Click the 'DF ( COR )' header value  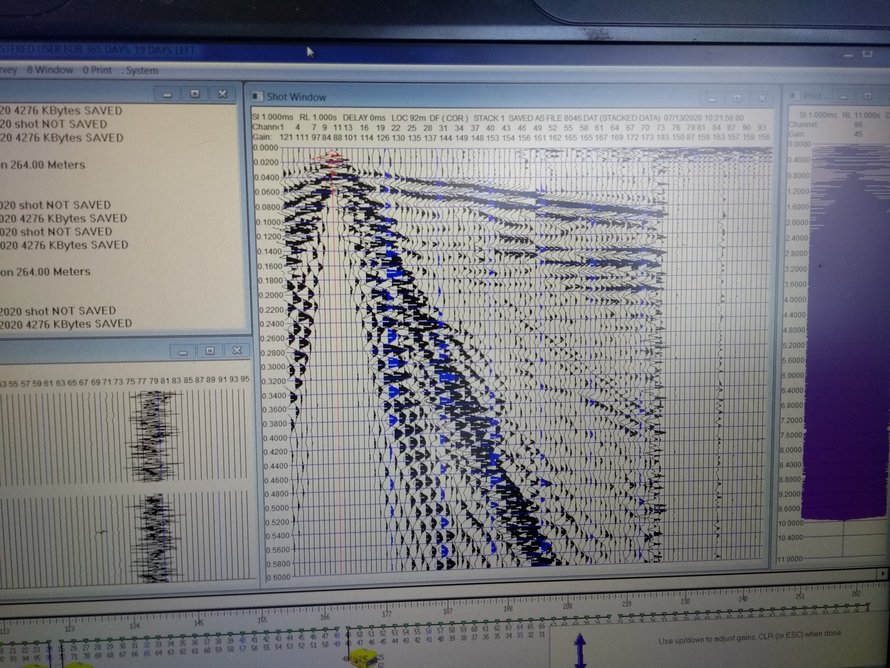(x=448, y=118)
